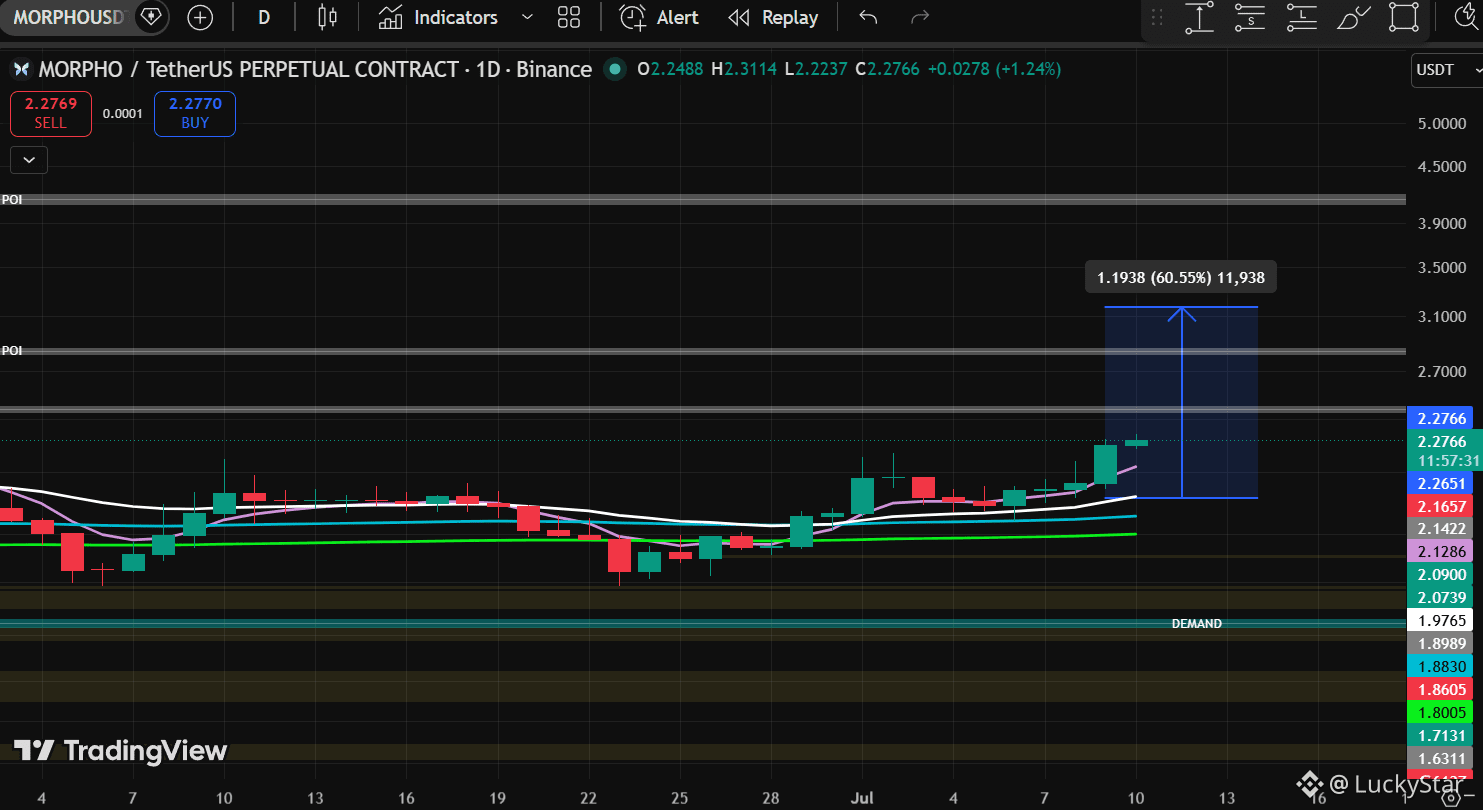Click the Jul label on time axis
Viewport: 1483px width, 810px height.
pos(862,798)
